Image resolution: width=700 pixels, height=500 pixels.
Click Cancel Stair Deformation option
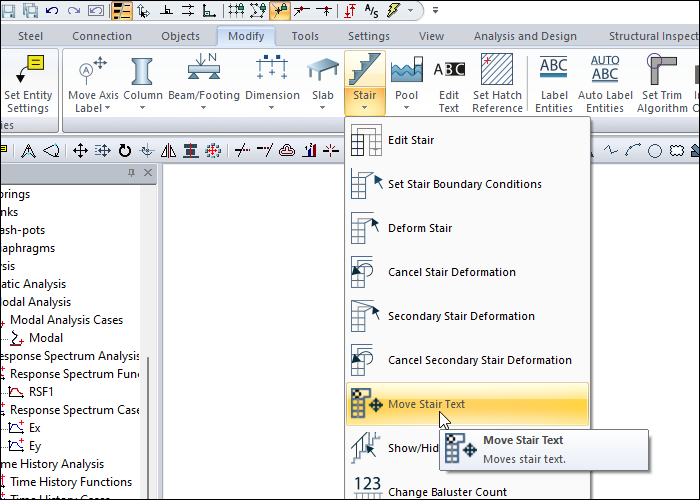[x=451, y=272]
